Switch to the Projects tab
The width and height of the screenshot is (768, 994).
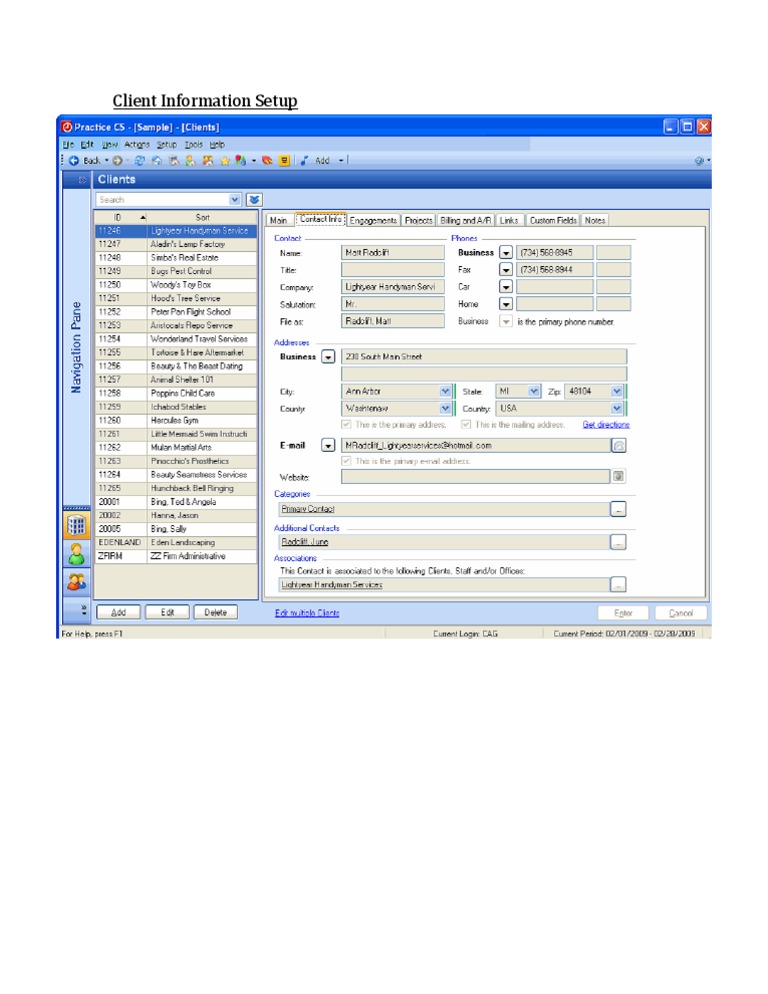point(419,221)
